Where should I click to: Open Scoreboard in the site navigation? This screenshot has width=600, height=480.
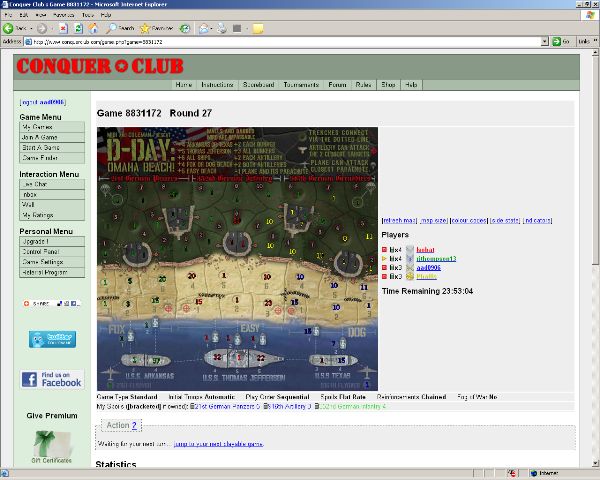pyautogui.click(x=258, y=85)
